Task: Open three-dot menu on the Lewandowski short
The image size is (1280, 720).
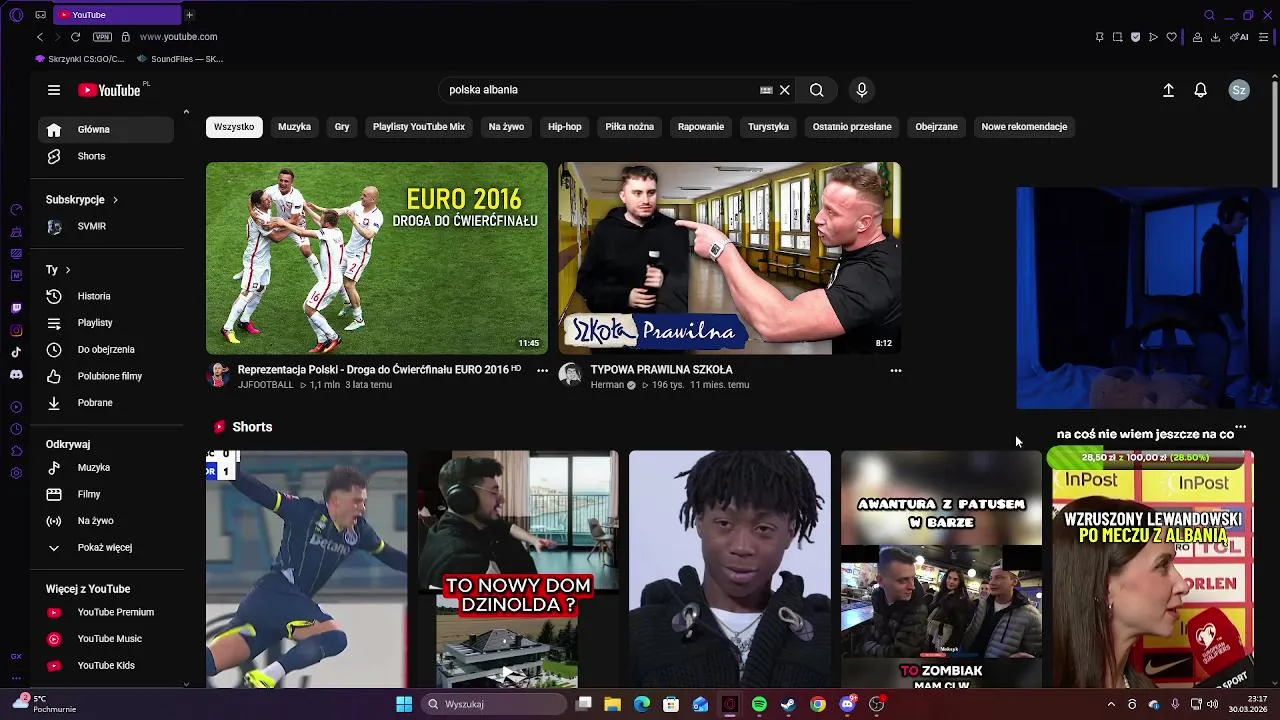Action: click(1241, 428)
